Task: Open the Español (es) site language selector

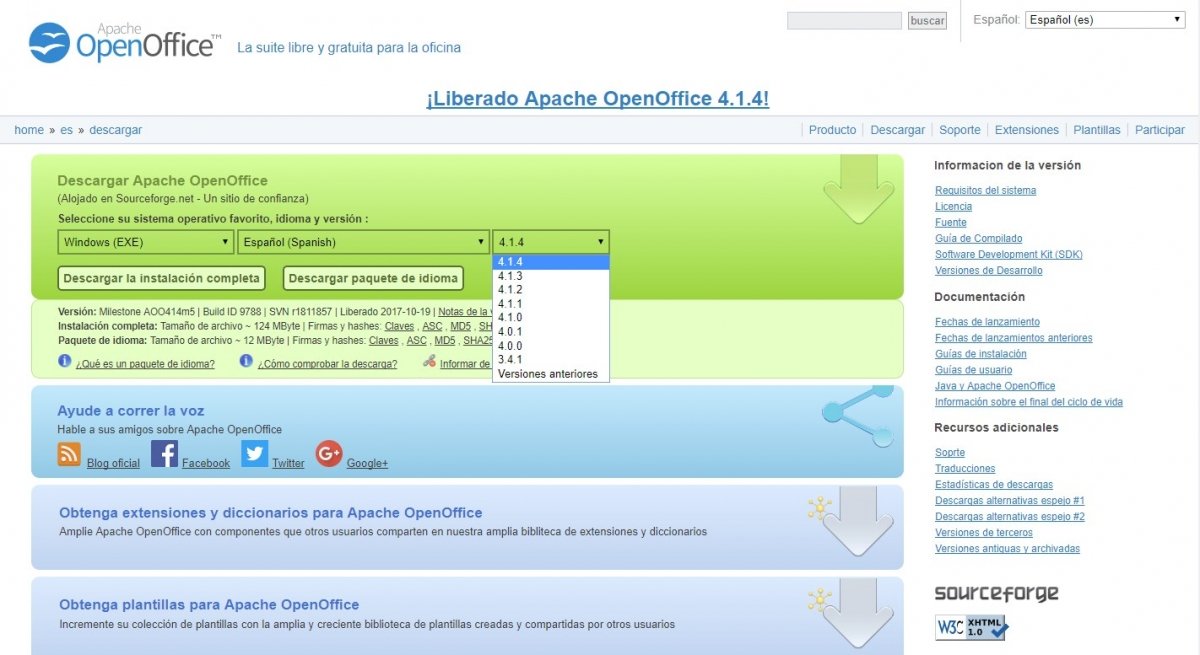Action: 1105,20
